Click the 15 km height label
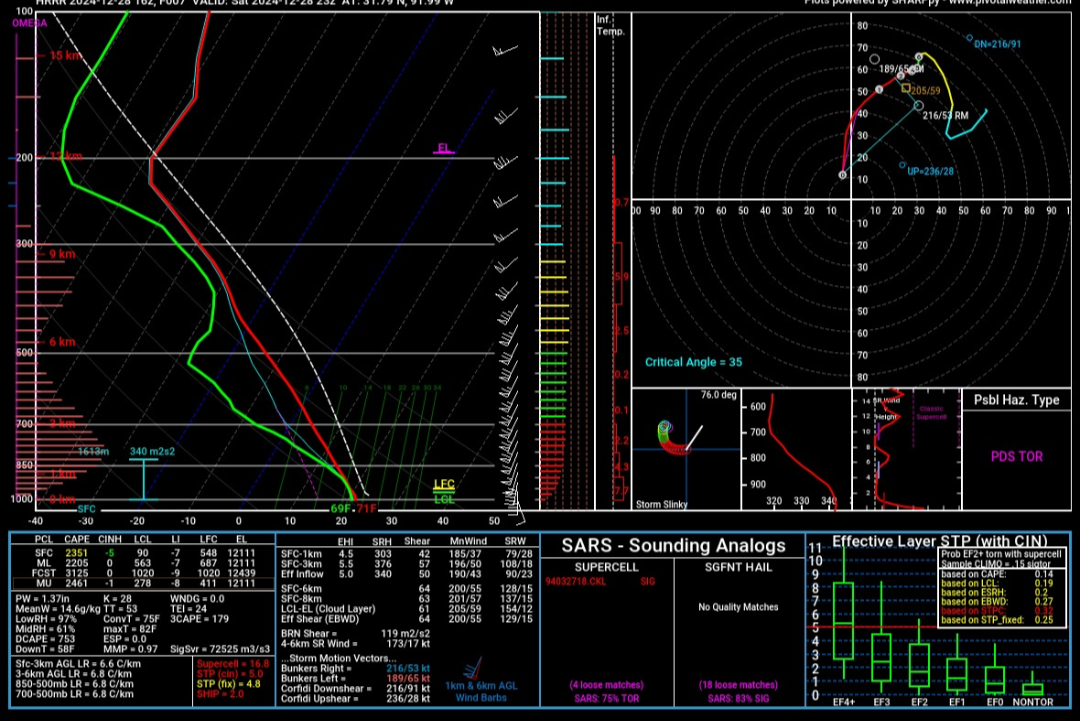The image size is (1080, 721). click(65, 55)
